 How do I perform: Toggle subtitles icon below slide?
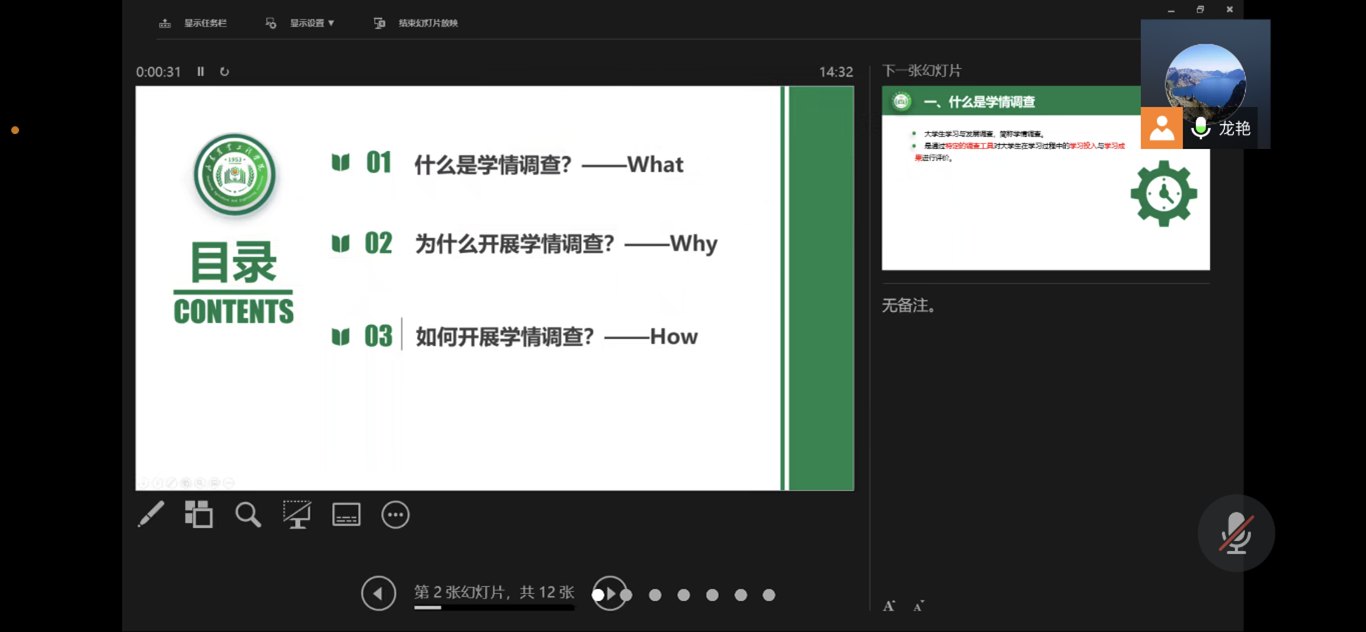[x=346, y=515]
